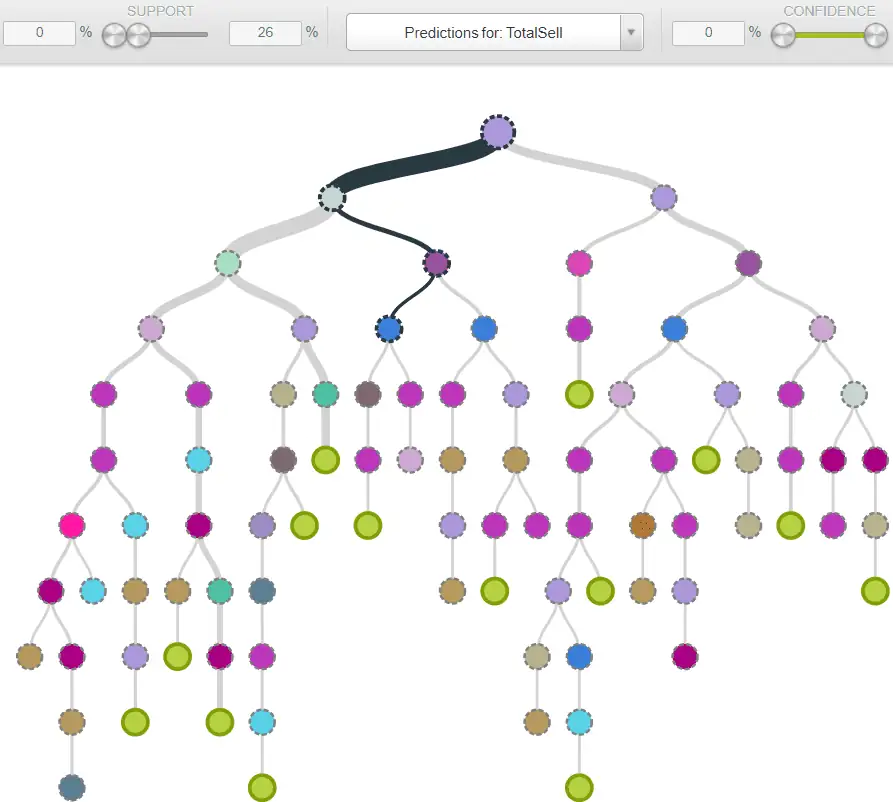Click the minimum support percentage field
The width and height of the screenshot is (893, 802).
[39, 32]
